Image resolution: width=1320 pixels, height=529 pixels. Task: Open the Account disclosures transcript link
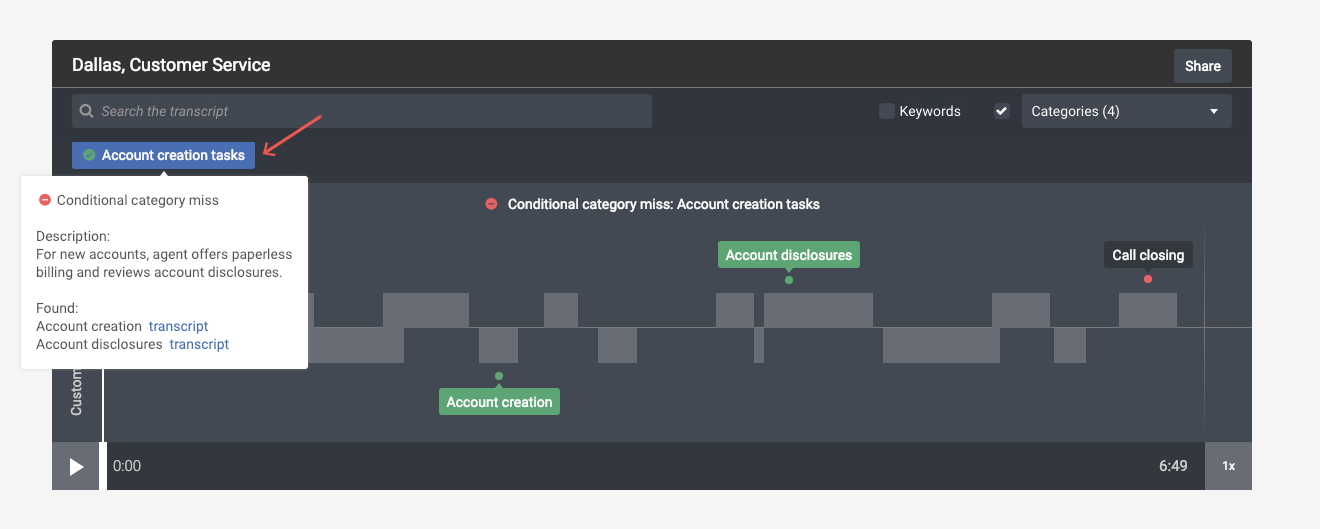(199, 344)
